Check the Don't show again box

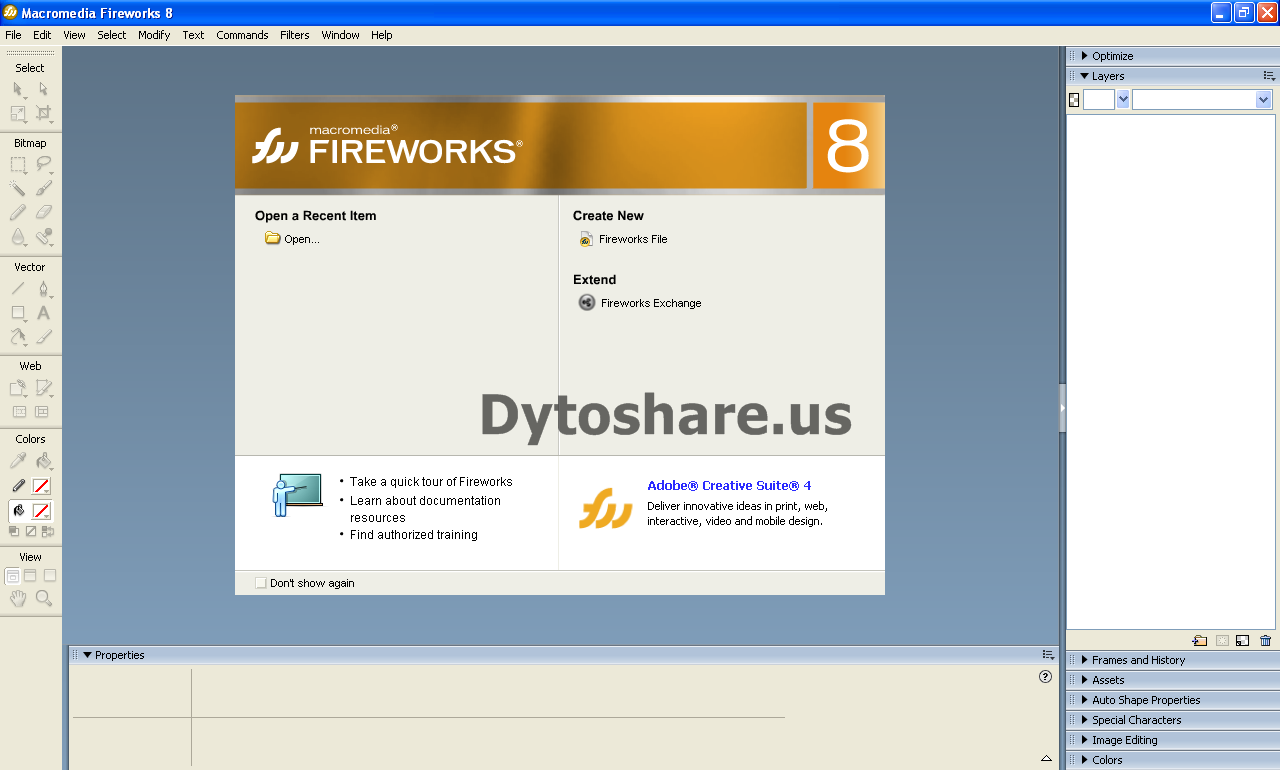pos(260,582)
